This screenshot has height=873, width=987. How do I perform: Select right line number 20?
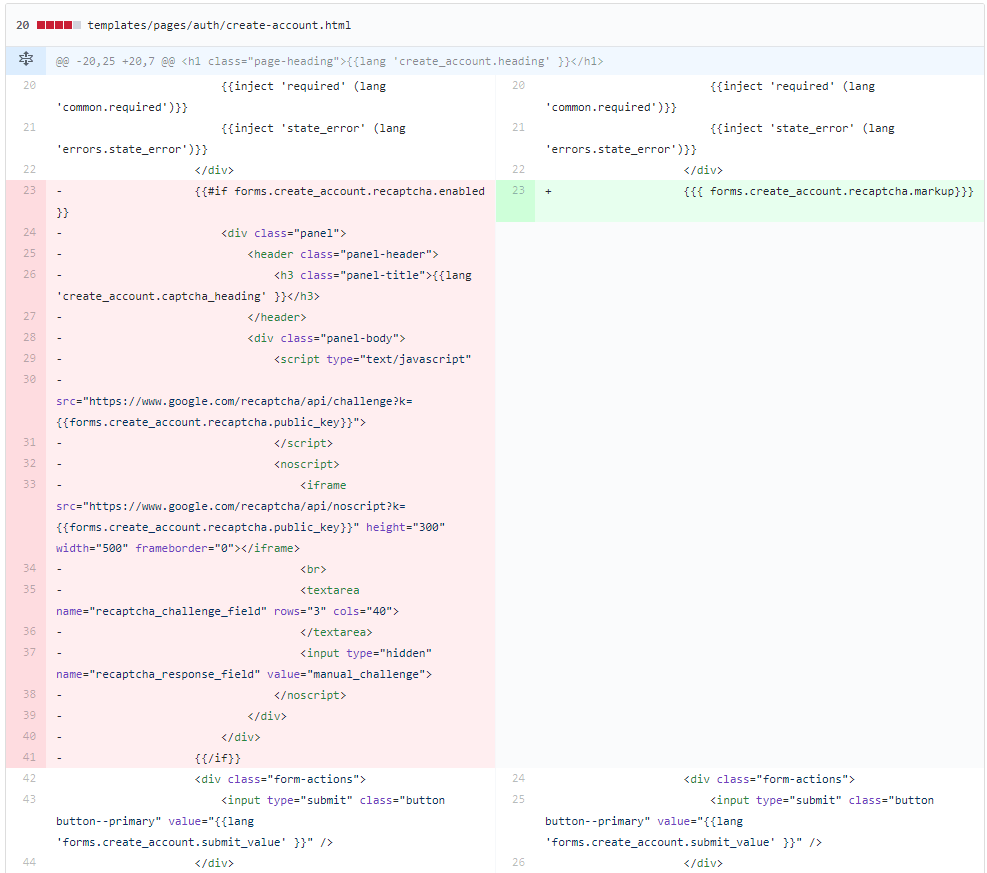(518, 85)
